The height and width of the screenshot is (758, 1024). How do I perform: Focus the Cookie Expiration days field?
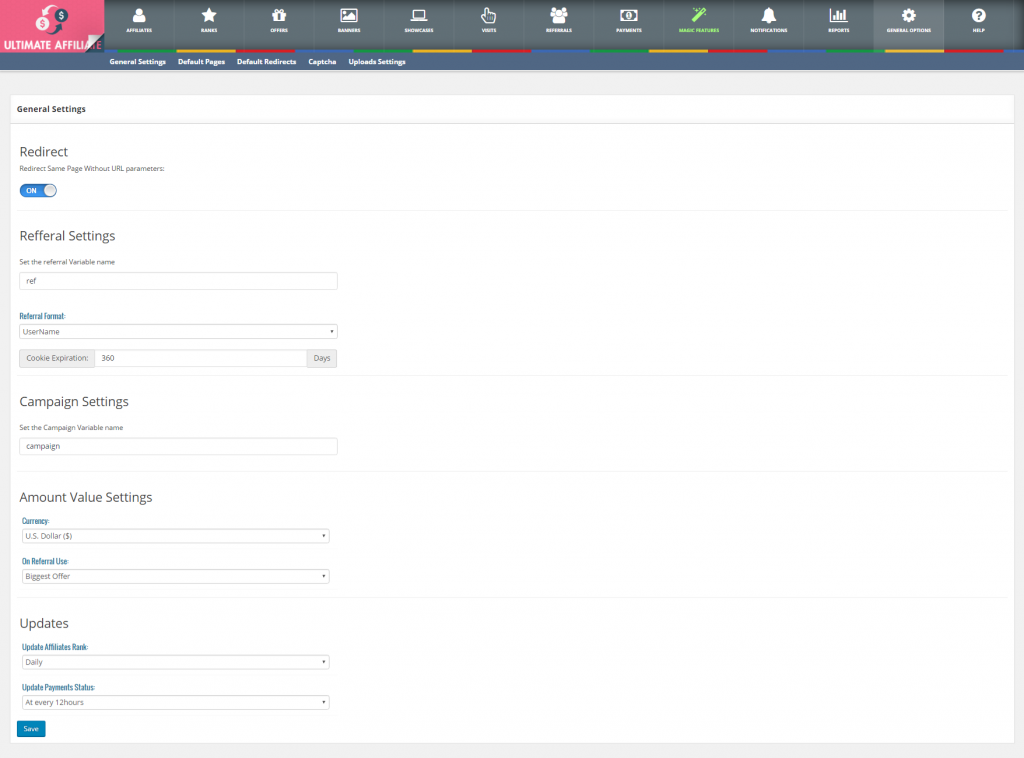(201, 358)
